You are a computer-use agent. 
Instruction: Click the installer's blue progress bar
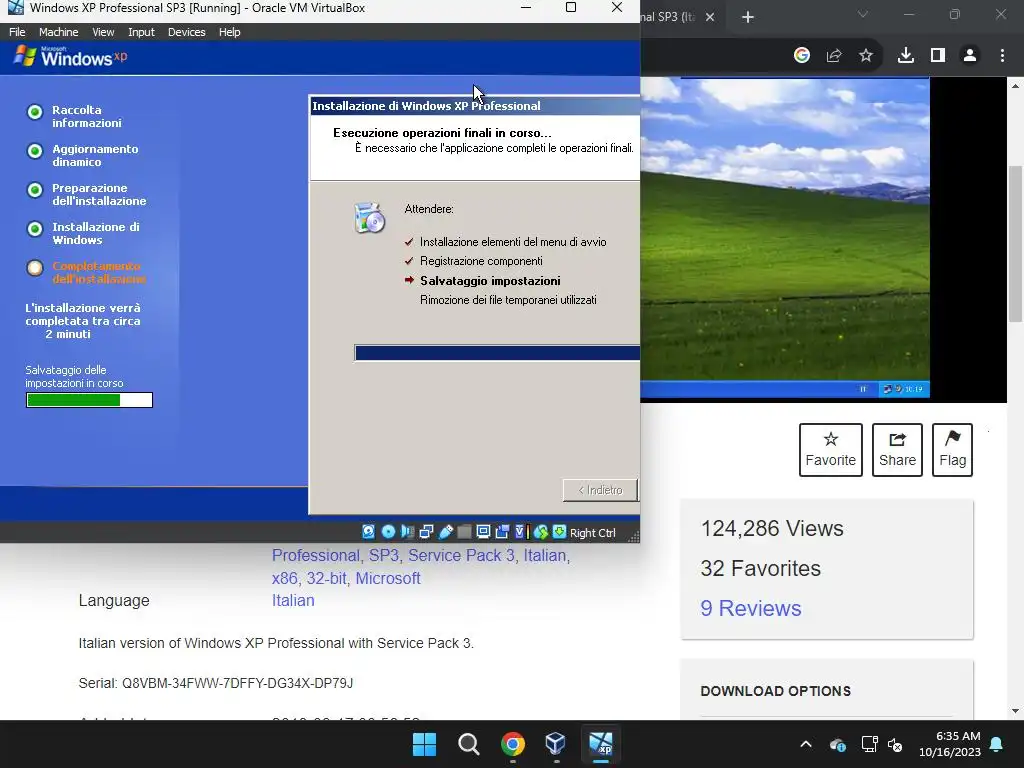point(497,353)
